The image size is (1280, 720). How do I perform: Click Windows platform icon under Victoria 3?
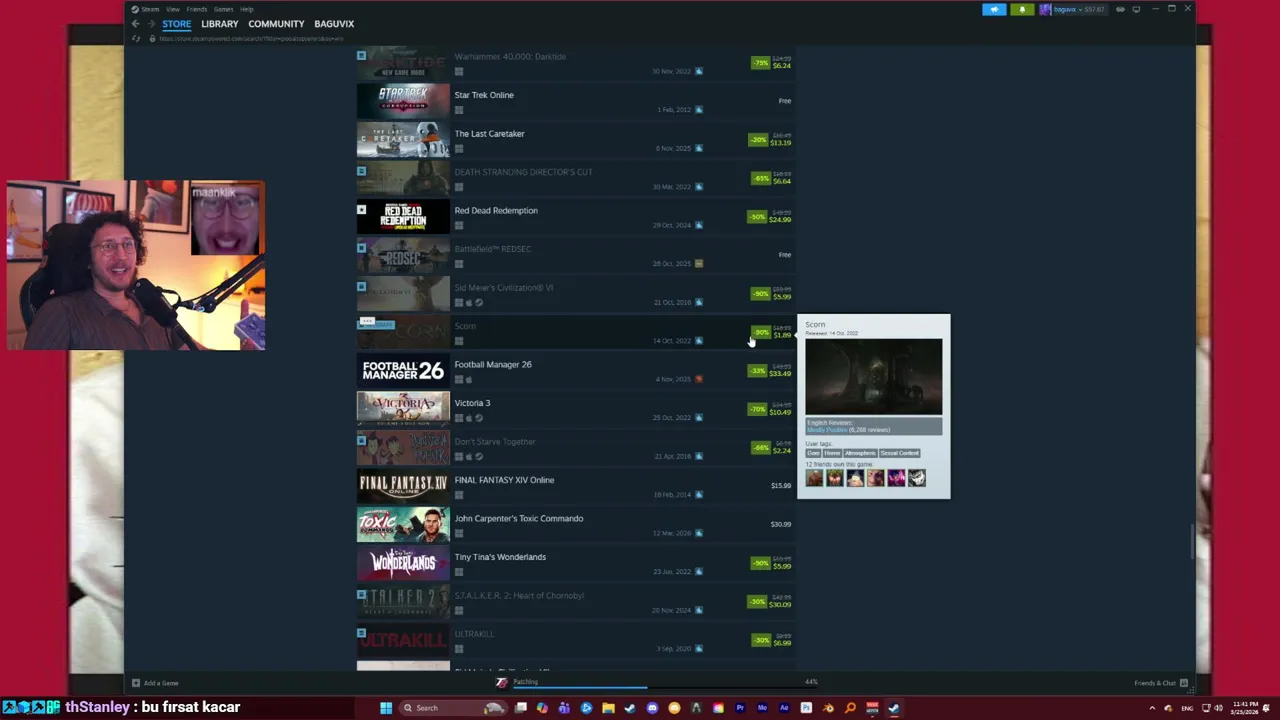coord(459,418)
